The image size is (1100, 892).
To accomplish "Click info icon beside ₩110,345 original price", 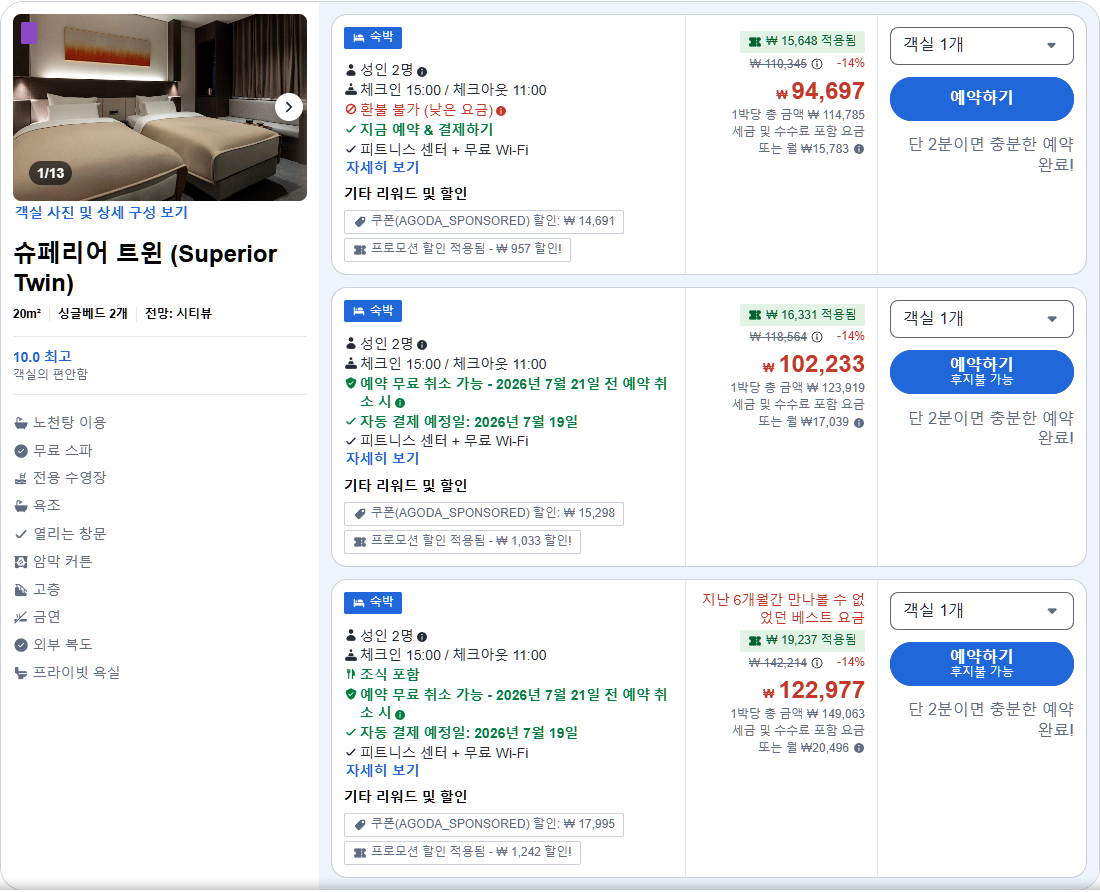I will tap(817, 64).
